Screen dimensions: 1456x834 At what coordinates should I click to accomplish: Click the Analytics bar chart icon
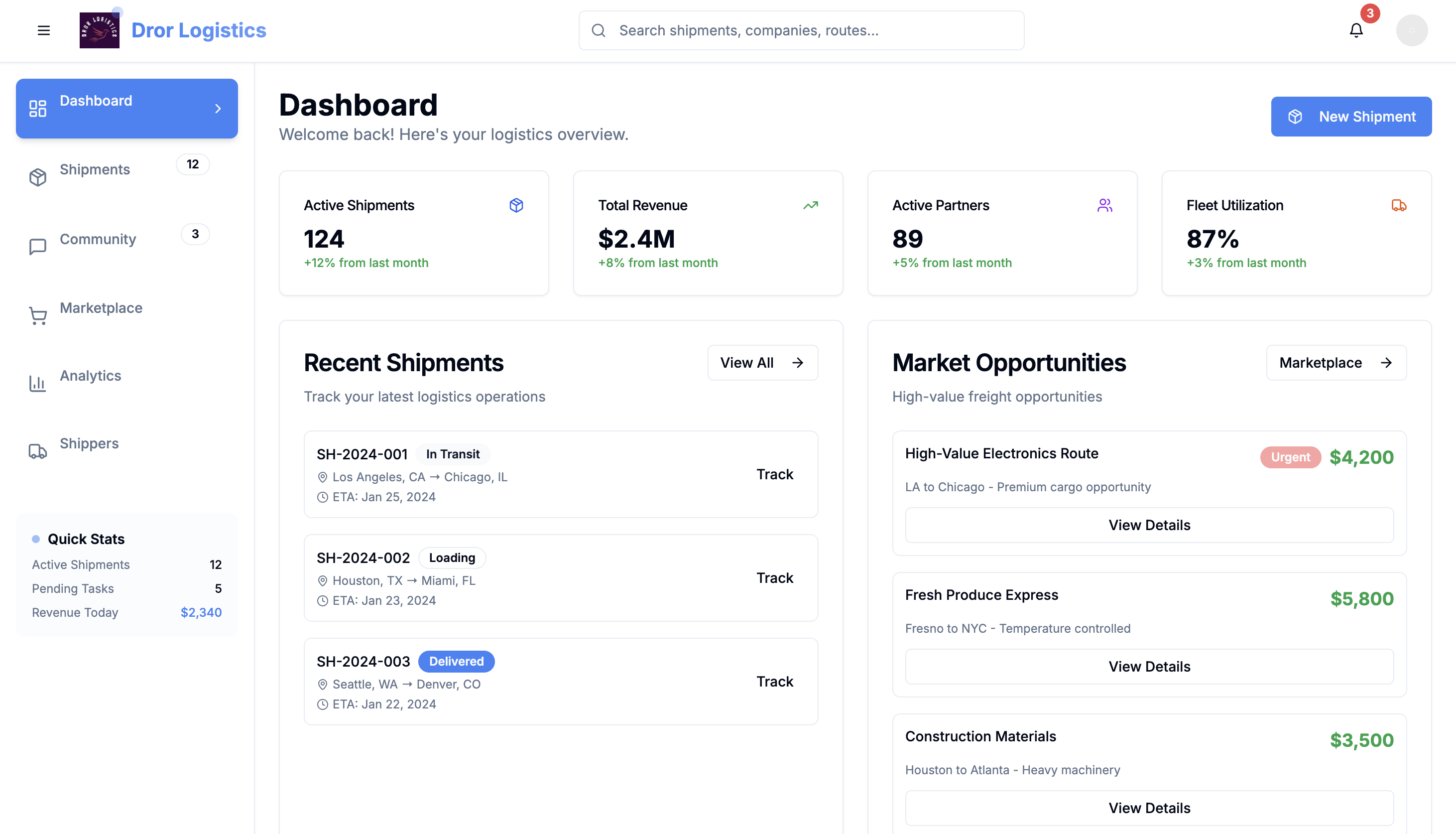pos(37,383)
